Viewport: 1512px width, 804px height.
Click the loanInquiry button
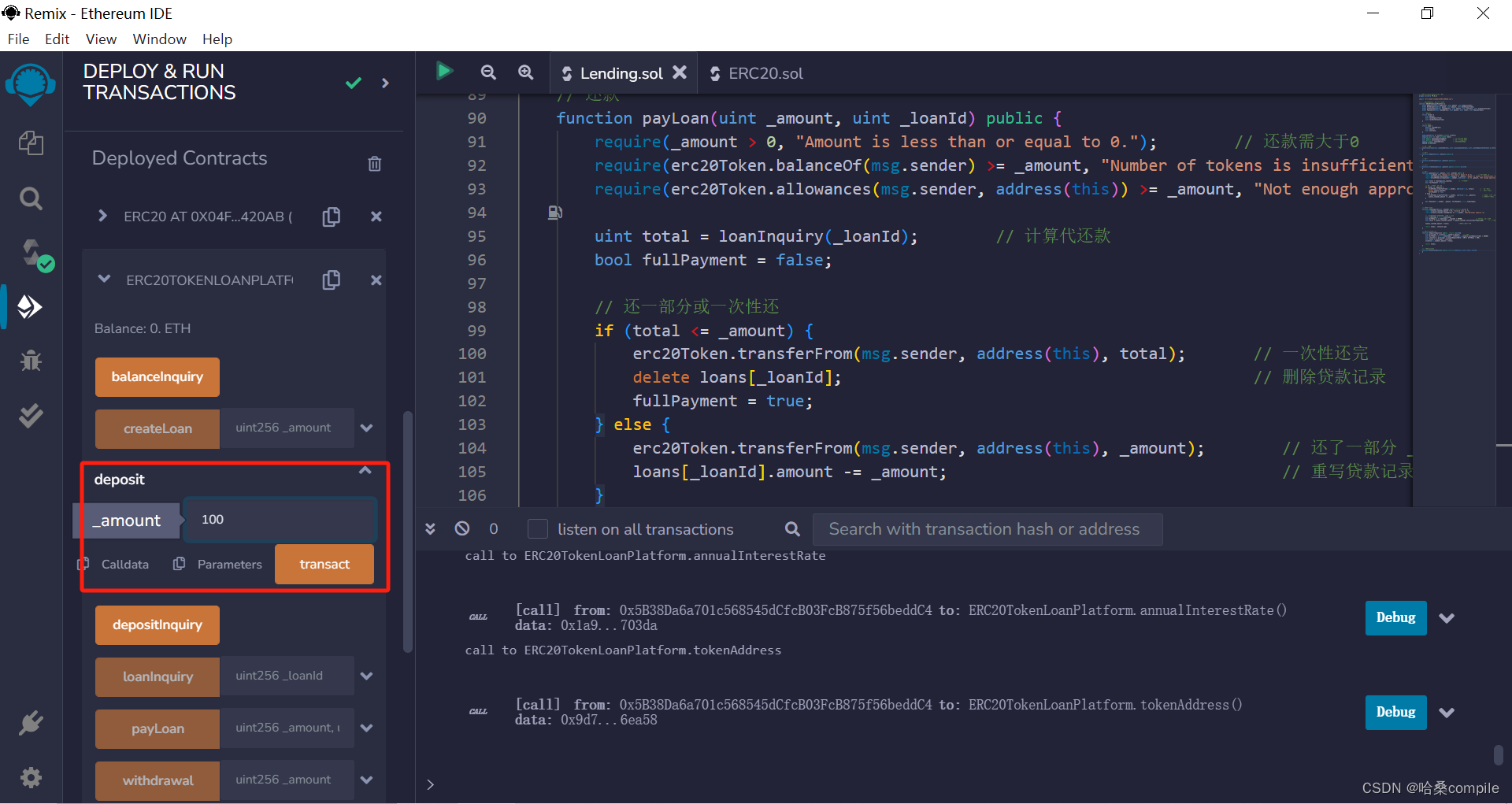157,677
